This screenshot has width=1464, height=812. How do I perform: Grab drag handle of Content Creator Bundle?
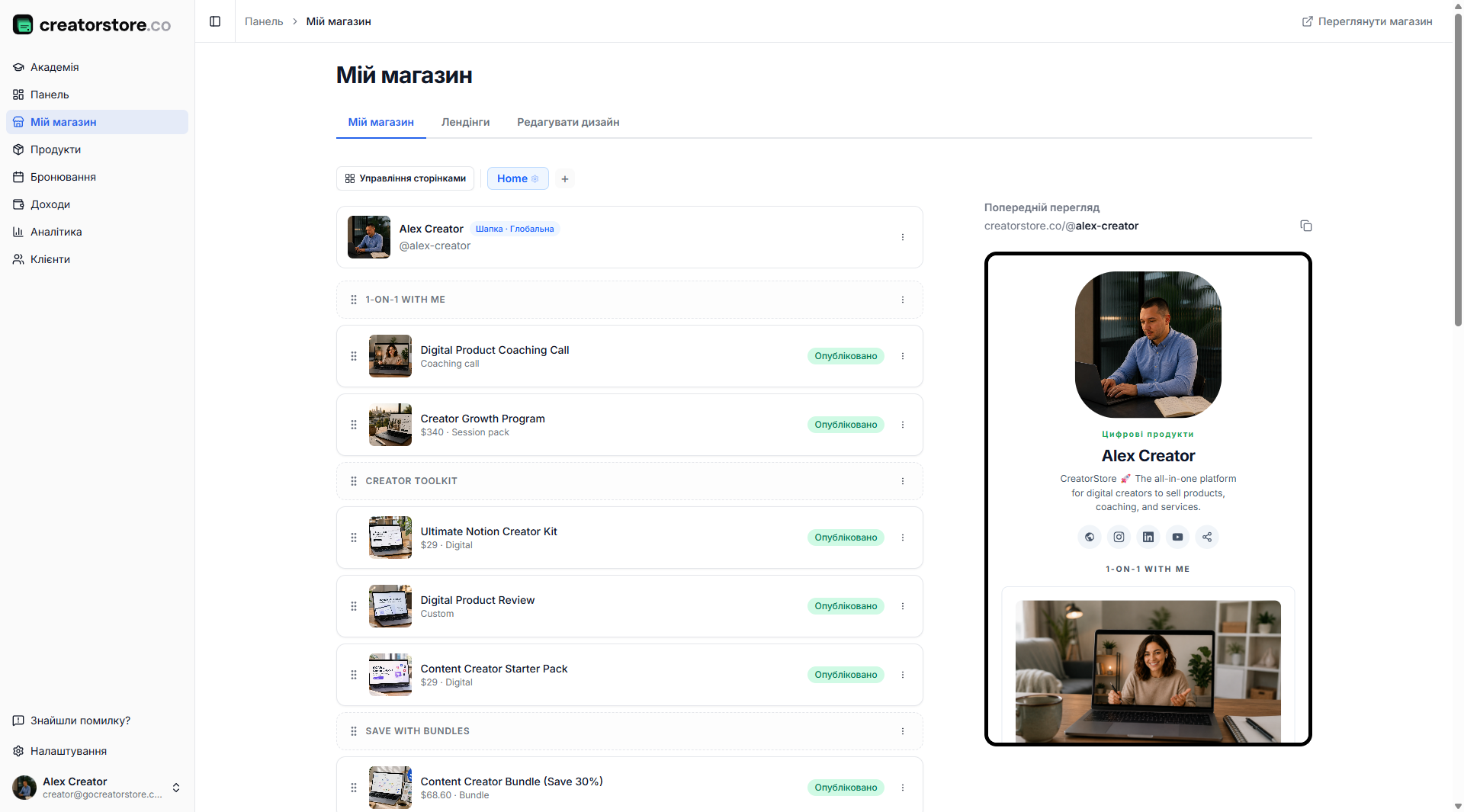pos(354,788)
